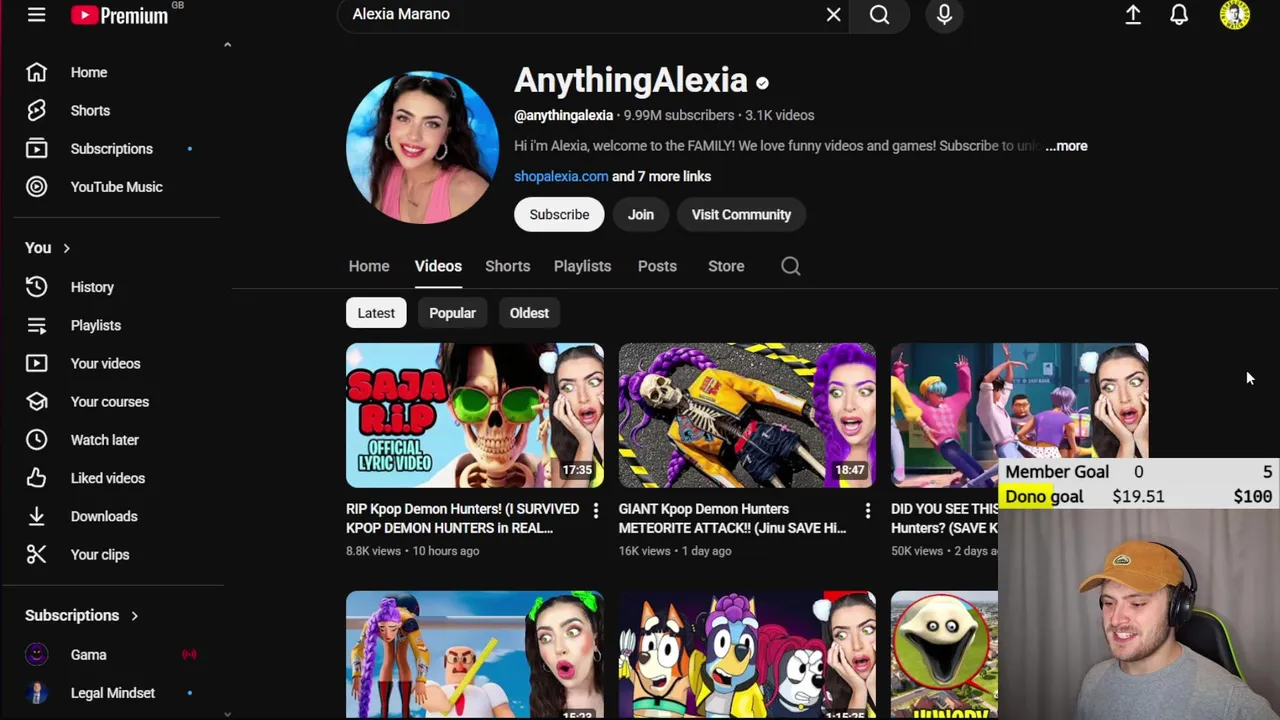Viewport: 1280px width, 720px height.
Task: Open the purple-hair skeleton video thumbnail
Action: click(x=747, y=415)
